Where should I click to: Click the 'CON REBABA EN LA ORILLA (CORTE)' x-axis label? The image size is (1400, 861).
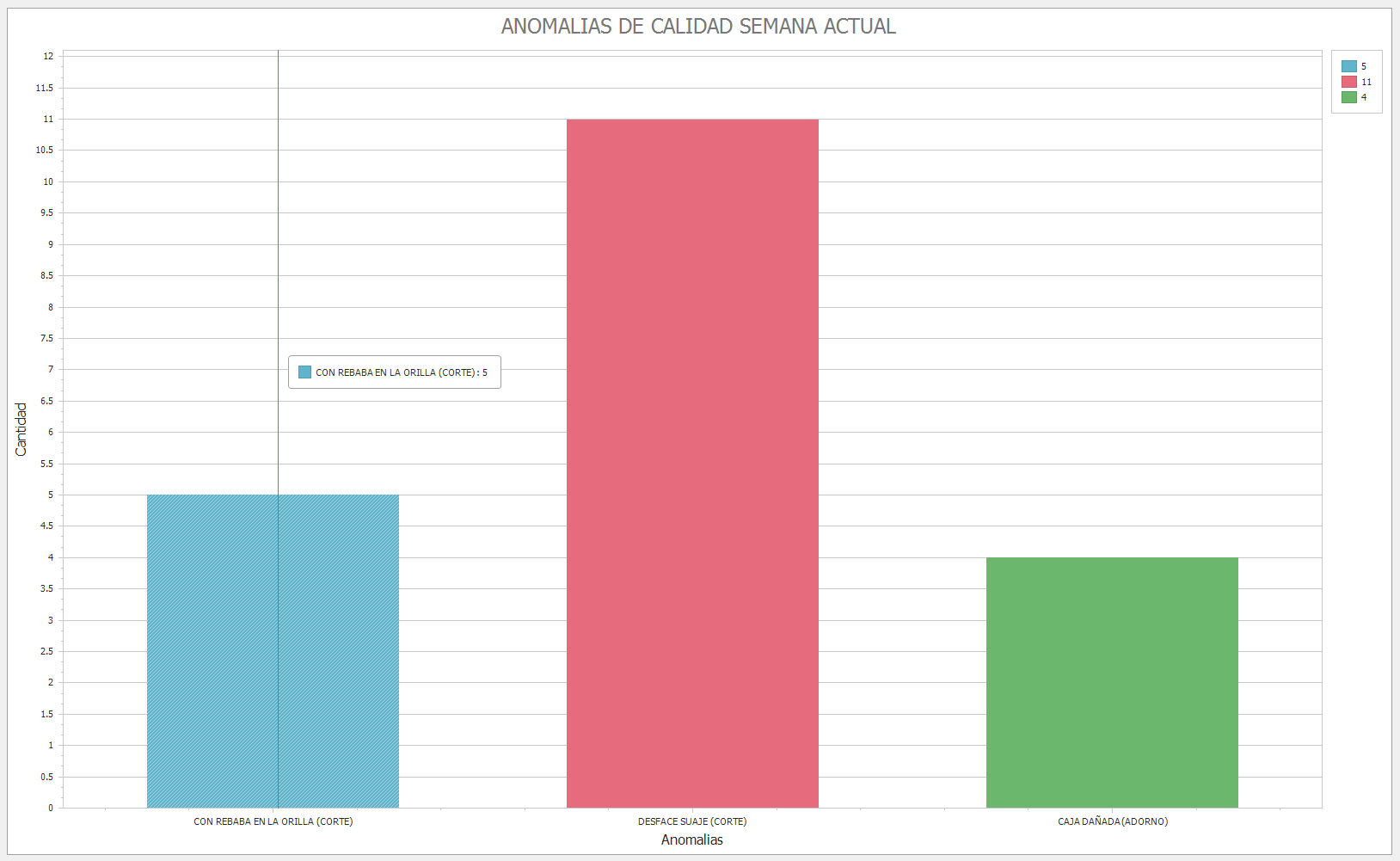273,821
